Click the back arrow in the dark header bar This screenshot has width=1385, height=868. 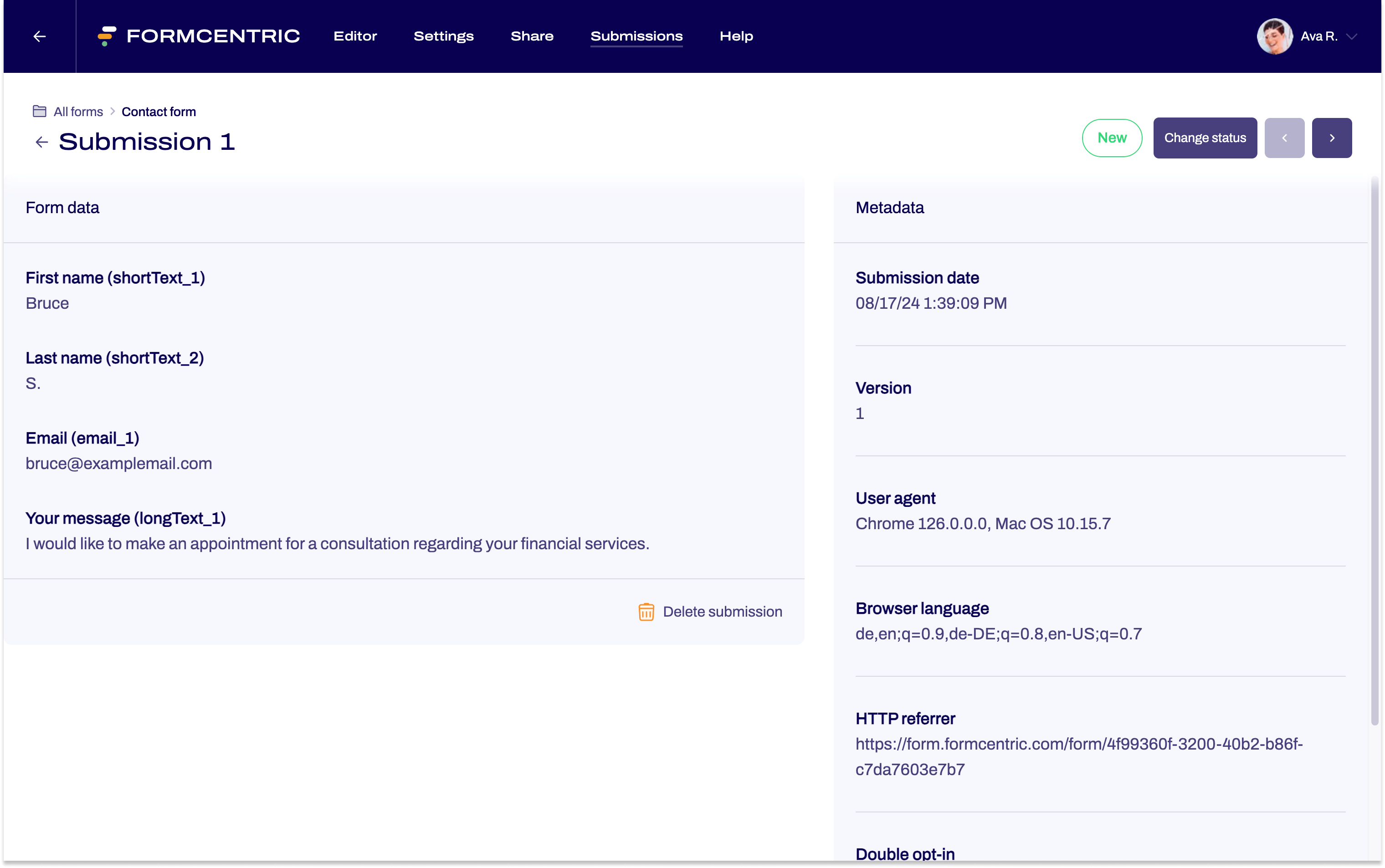click(x=39, y=36)
